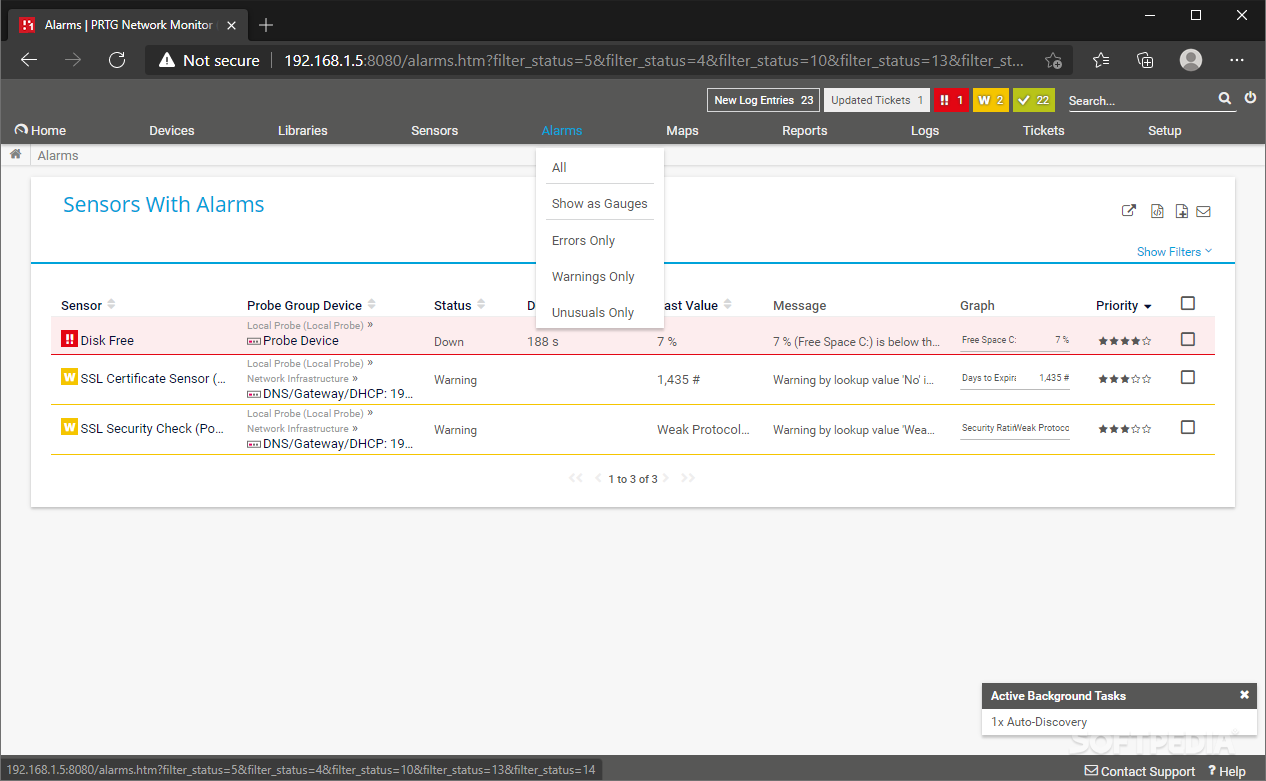Select Errors Only from Alarms menu
The width and height of the screenshot is (1266, 781).
[x=599, y=240]
